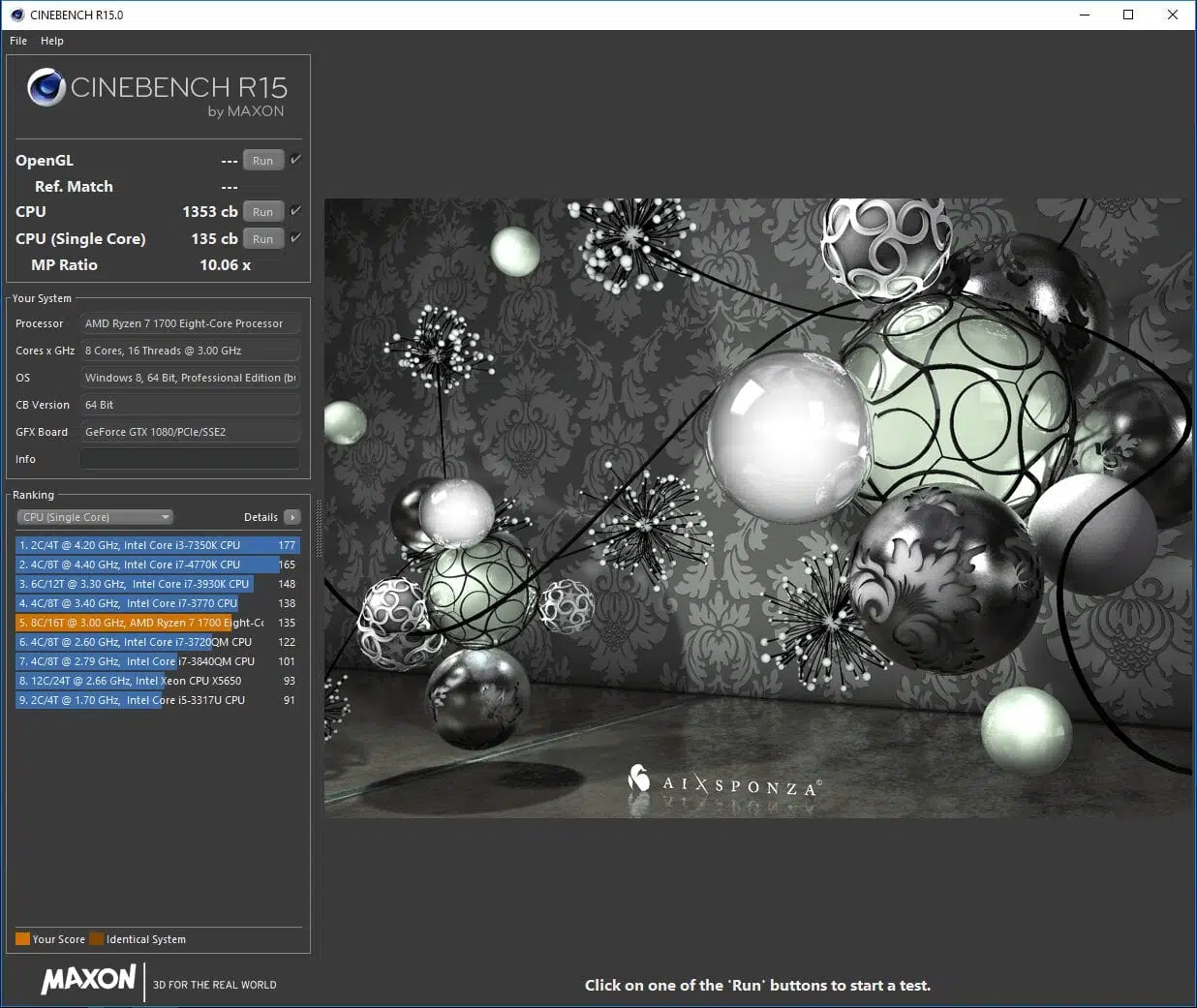Image resolution: width=1197 pixels, height=1008 pixels.
Task: Run the OpenGL benchmark test
Action: pyautogui.click(x=263, y=161)
